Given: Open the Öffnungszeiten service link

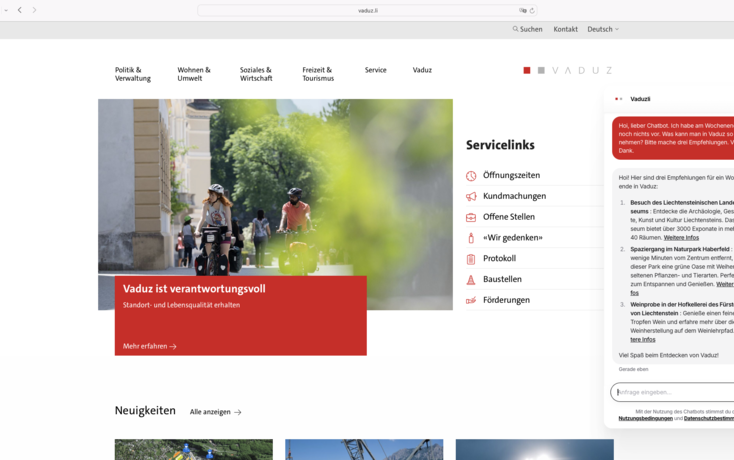Looking at the screenshot, I should (x=511, y=175).
